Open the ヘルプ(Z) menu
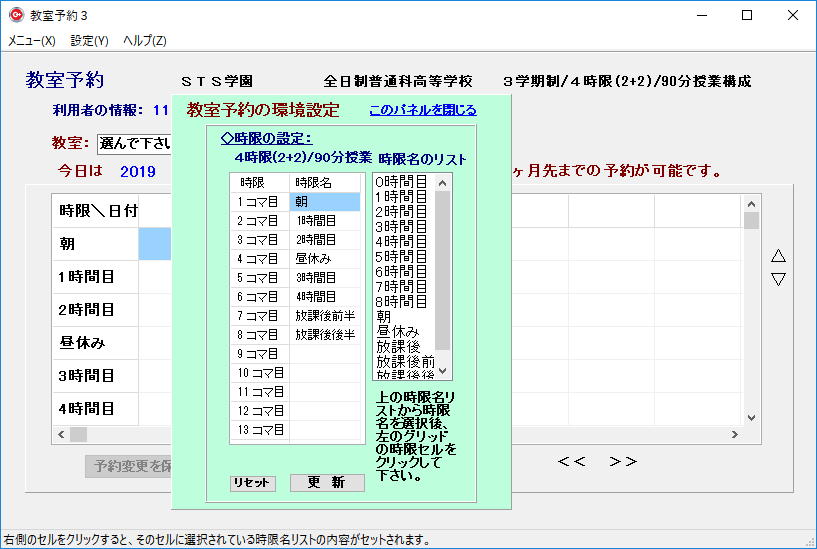This screenshot has height=549, width=817. pyautogui.click(x=145, y=41)
